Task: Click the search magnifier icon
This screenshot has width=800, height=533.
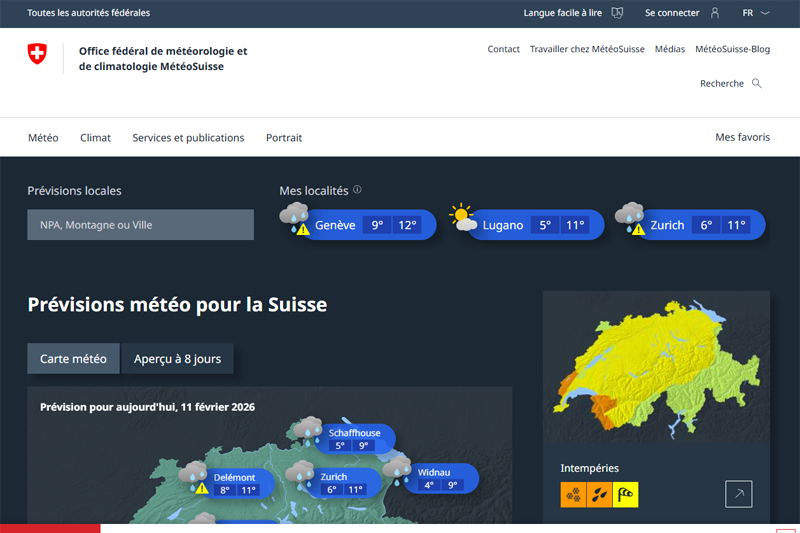Action: pyautogui.click(x=757, y=84)
